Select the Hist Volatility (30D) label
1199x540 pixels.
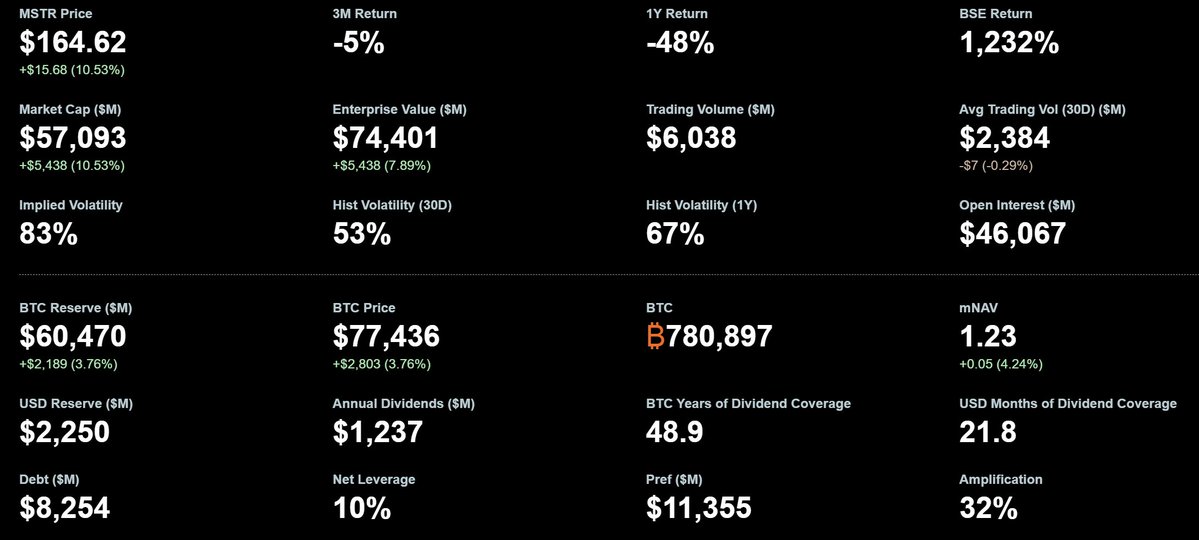[392, 205]
